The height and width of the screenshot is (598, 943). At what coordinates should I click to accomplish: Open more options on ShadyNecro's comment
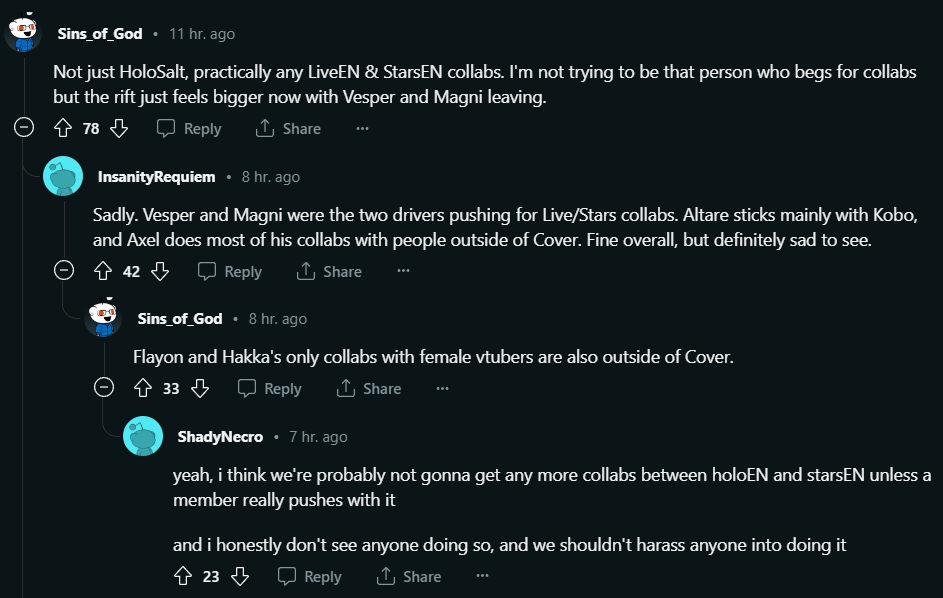(482, 576)
